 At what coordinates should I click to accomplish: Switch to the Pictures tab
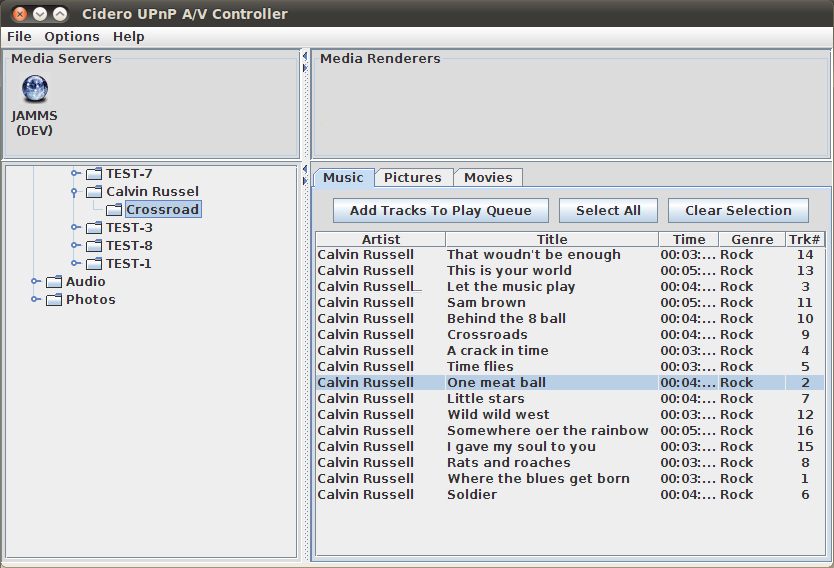coord(413,178)
